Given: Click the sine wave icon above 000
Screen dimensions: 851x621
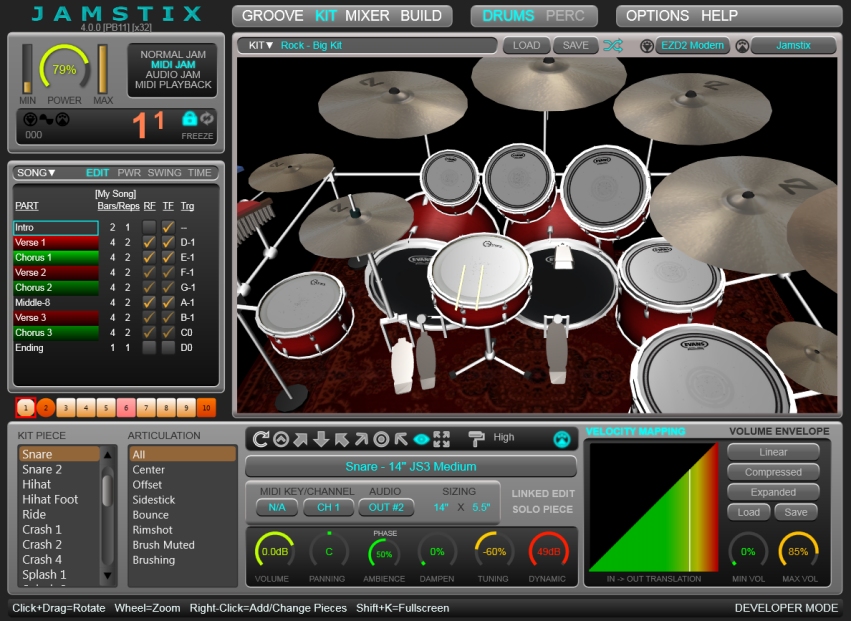Looking at the screenshot, I should 46,119.
